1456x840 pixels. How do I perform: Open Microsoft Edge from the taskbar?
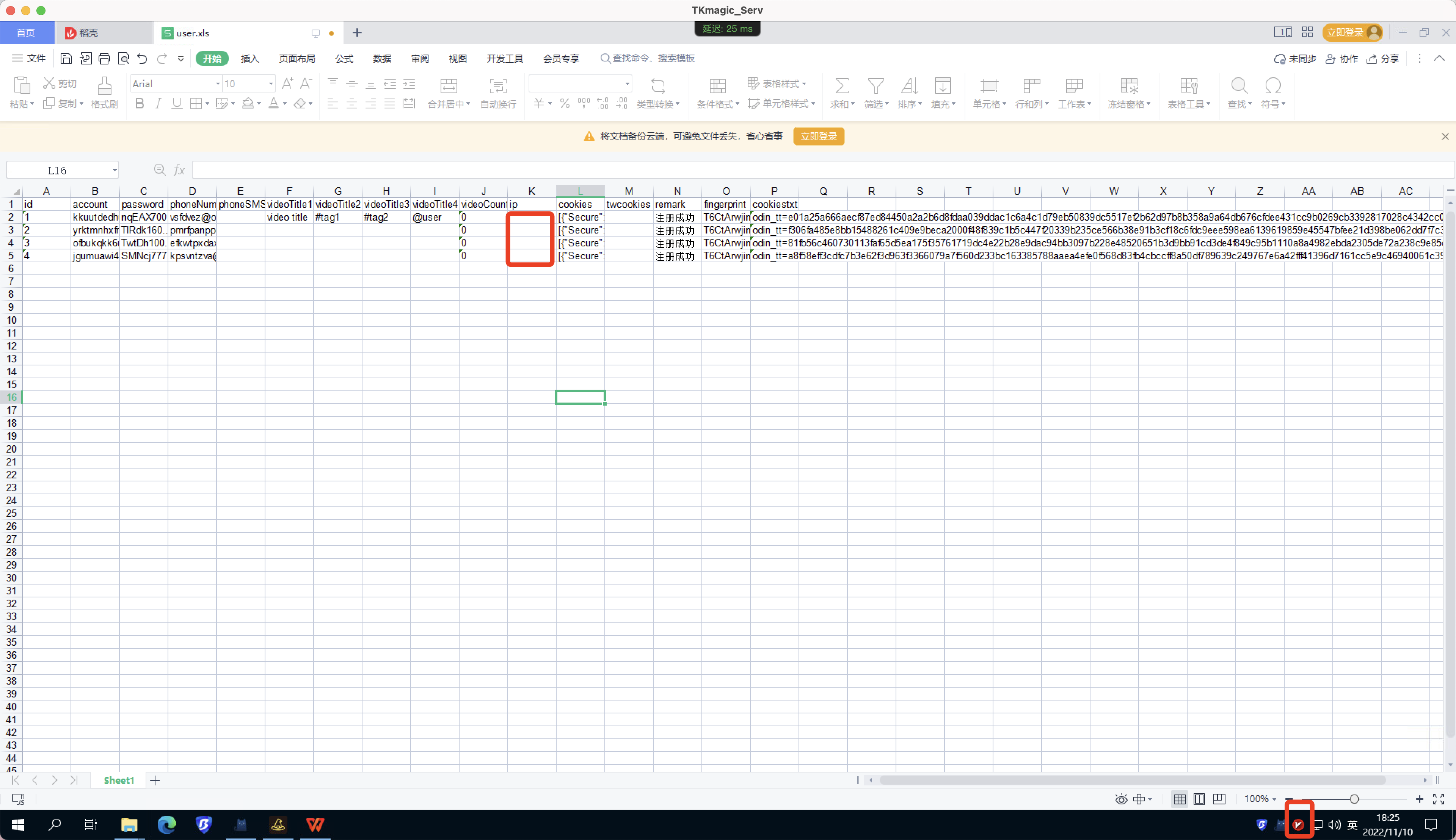166,824
